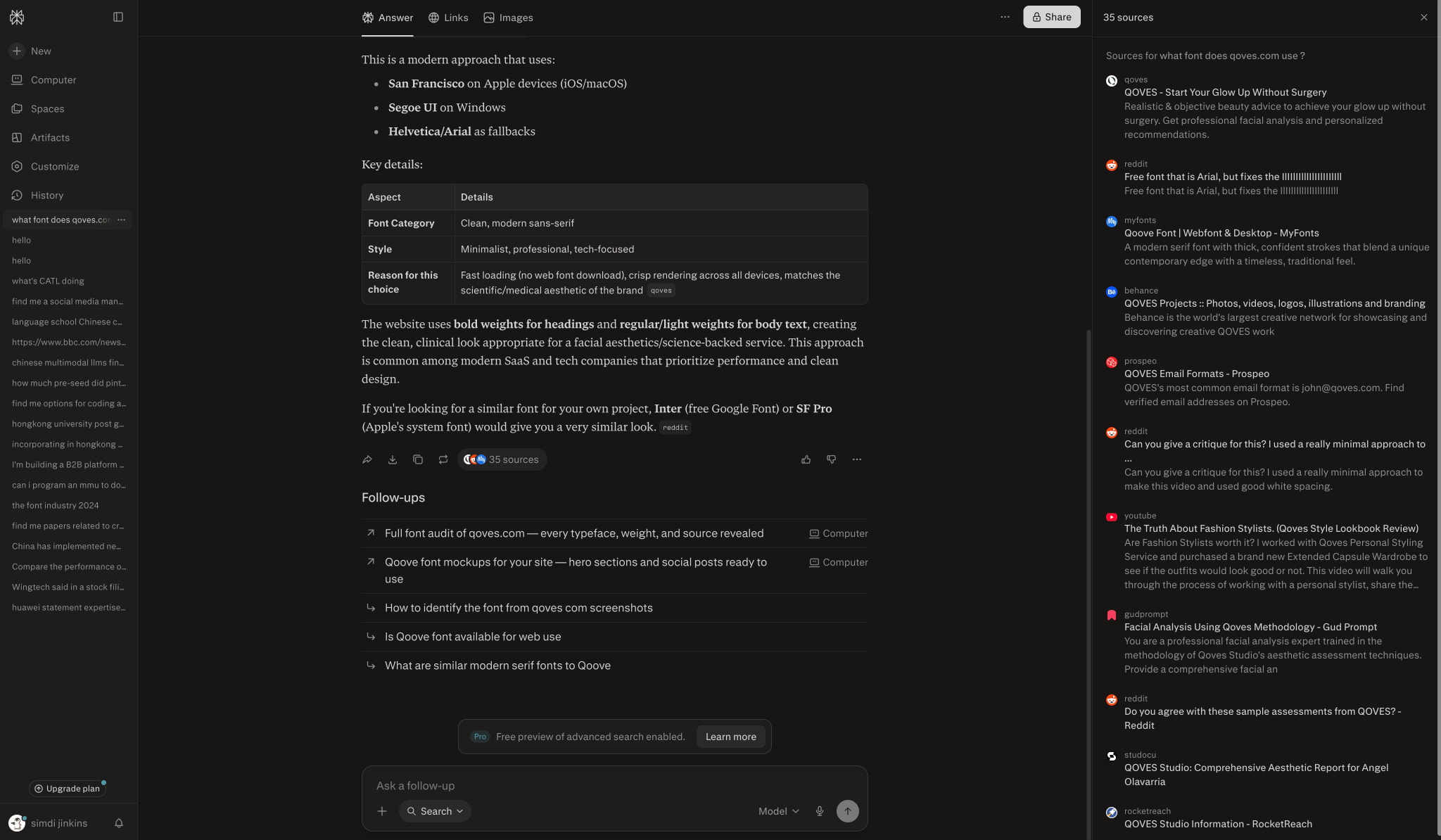Viewport: 1441px width, 840px height.
Task: Open Spaces in the sidebar
Action: 38,109
